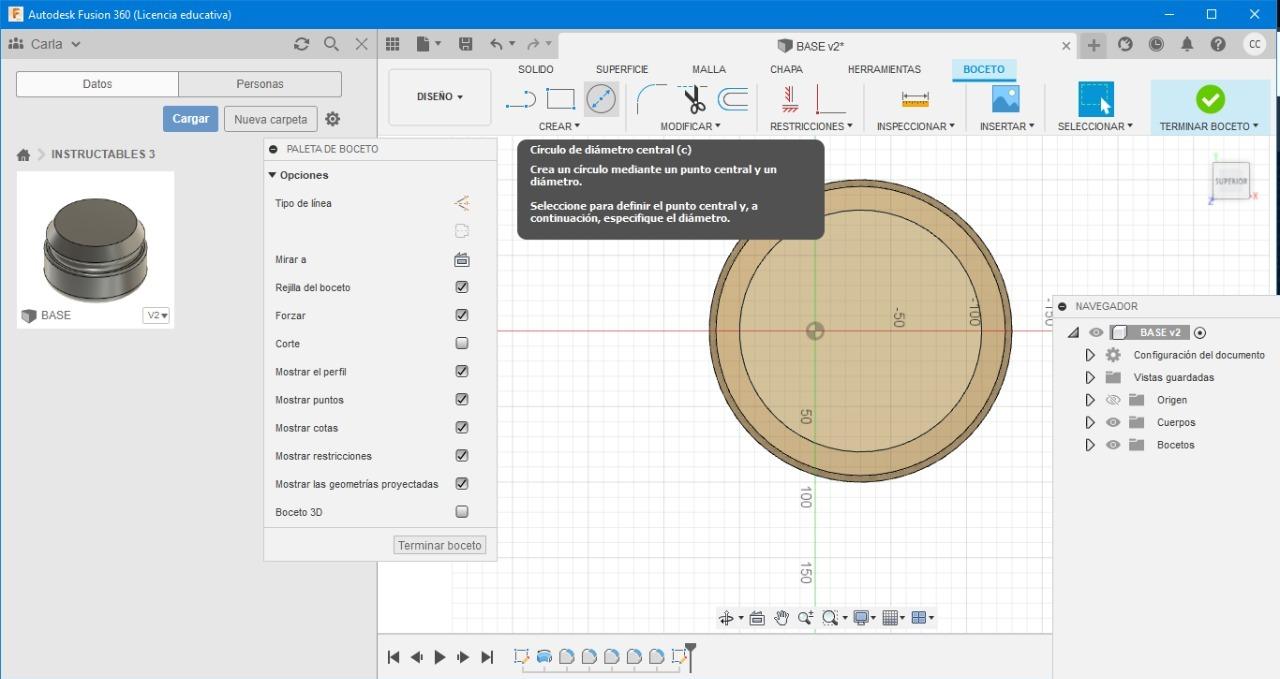Select the center diameter circle tool
The height and width of the screenshot is (679, 1280).
click(601, 99)
